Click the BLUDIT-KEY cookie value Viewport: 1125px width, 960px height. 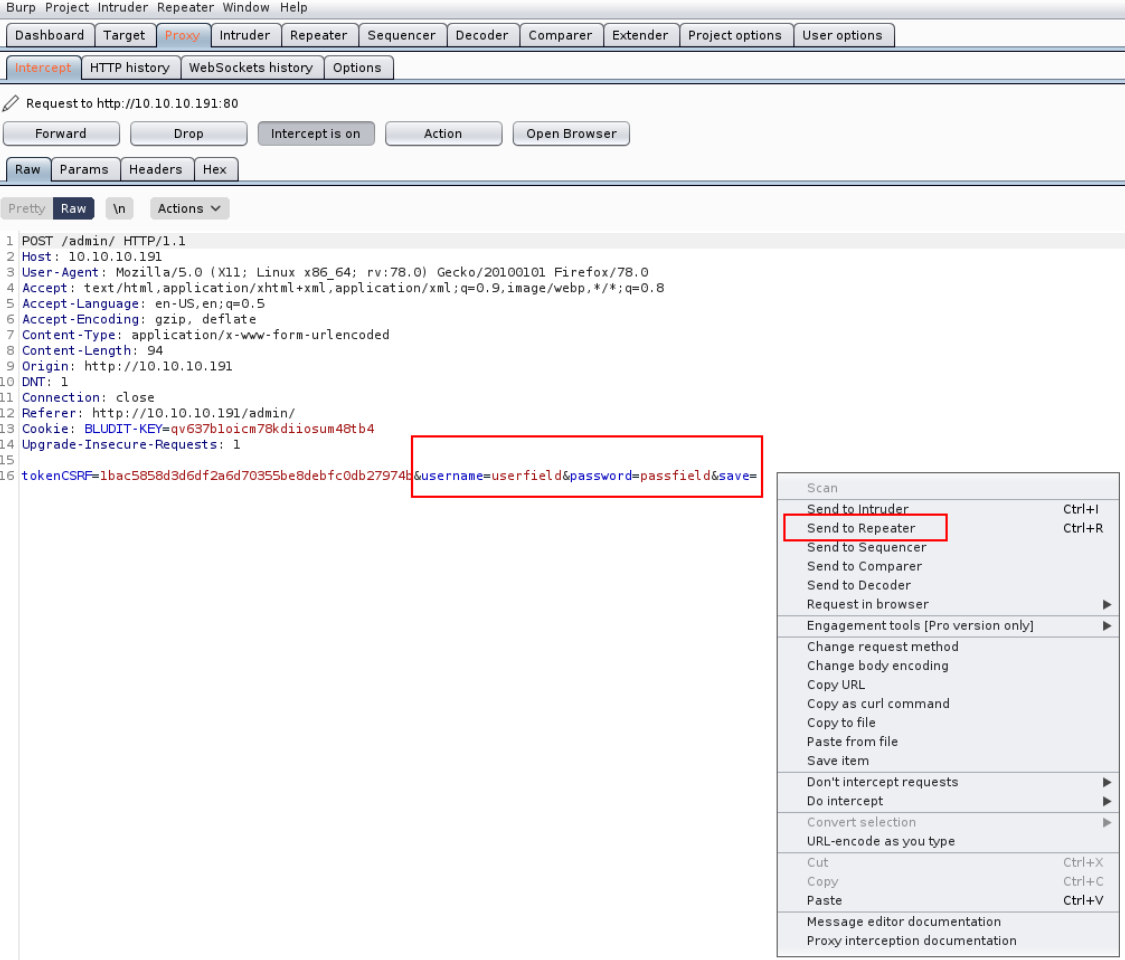[272, 428]
